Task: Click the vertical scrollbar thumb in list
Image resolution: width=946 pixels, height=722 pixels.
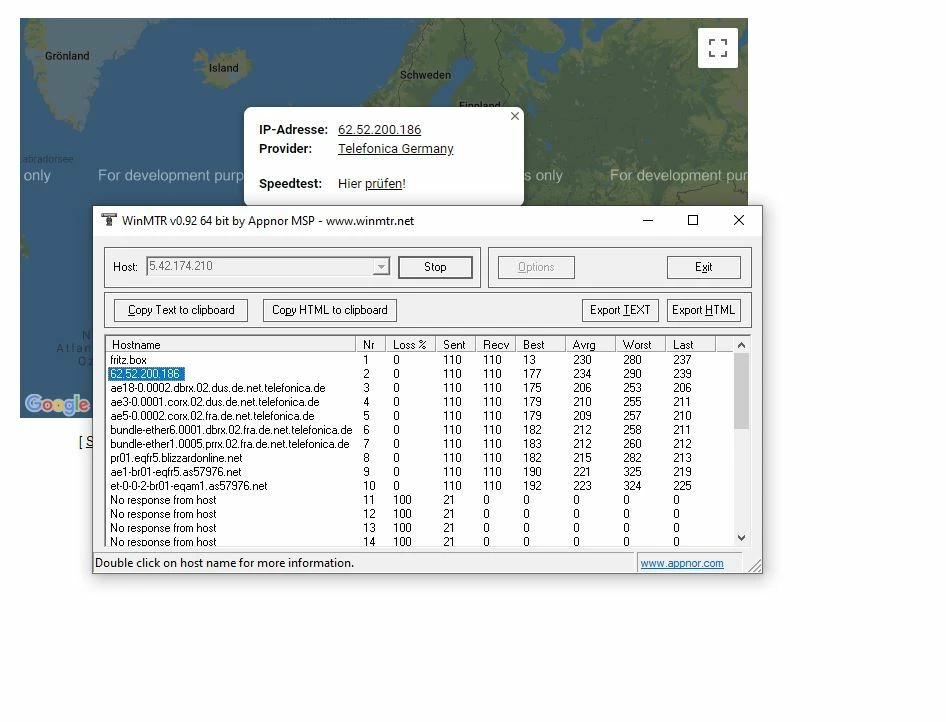Action: click(x=741, y=391)
